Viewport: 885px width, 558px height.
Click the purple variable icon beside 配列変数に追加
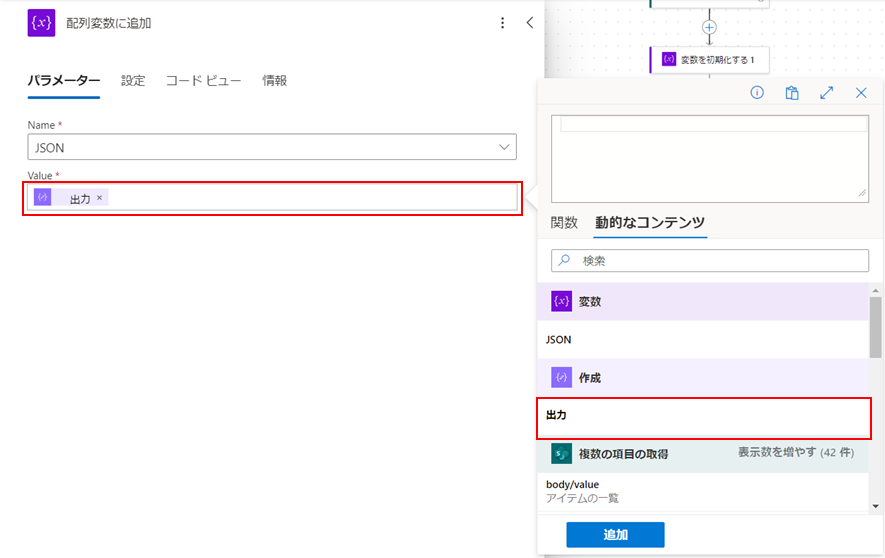pos(41,23)
